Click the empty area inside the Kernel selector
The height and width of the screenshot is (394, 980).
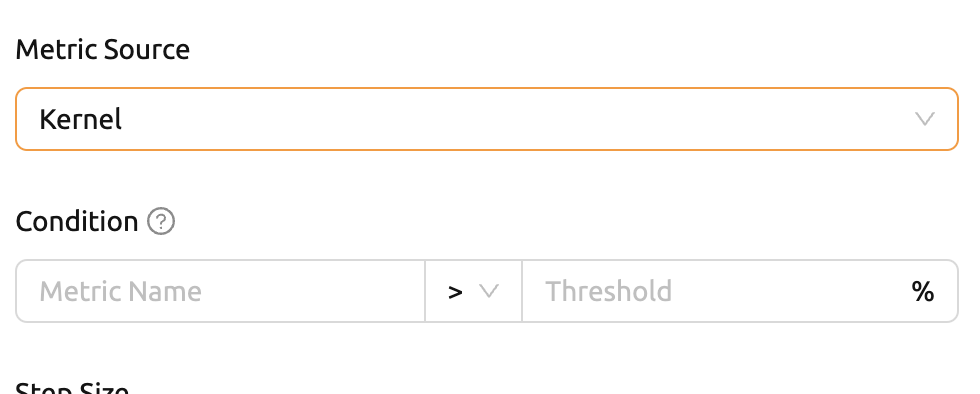click(x=512, y=119)
